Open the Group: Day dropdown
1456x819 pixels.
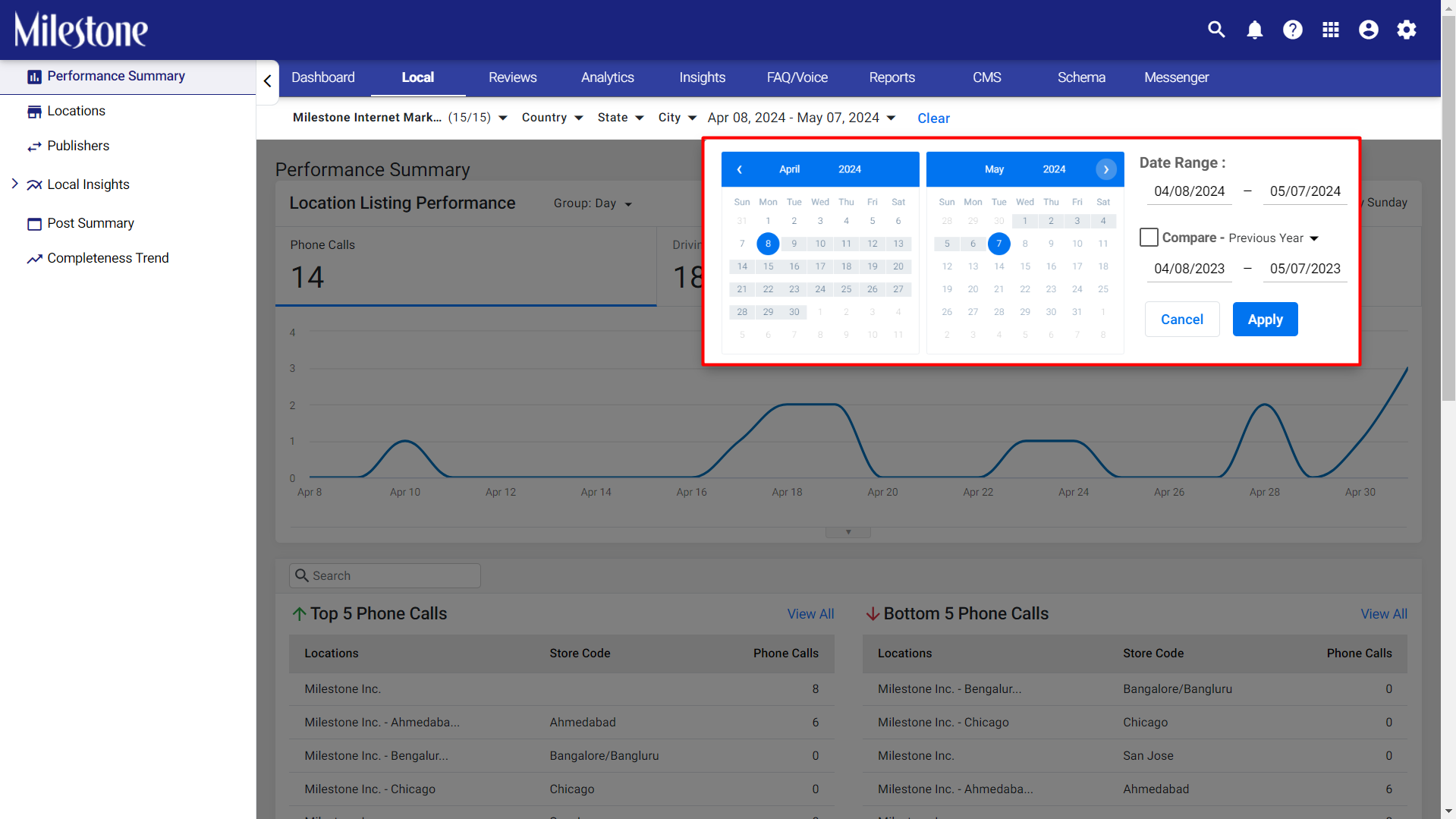pyautogui.click(x=593, y=203)
